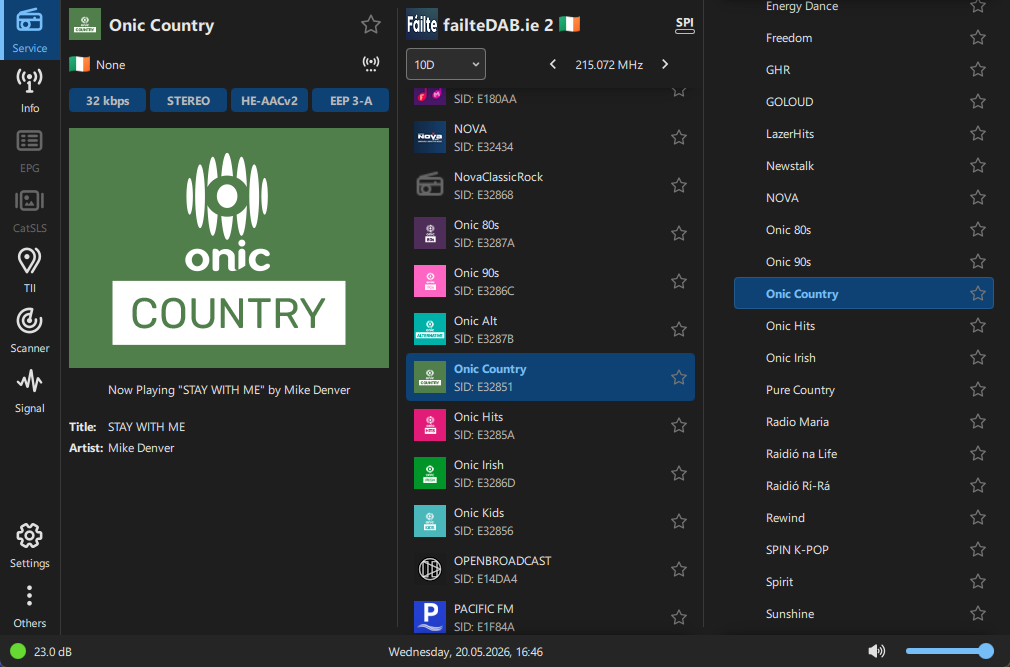Favorite NOVA in the ensemble list
Screen dimensions: 1010x667
678,137
